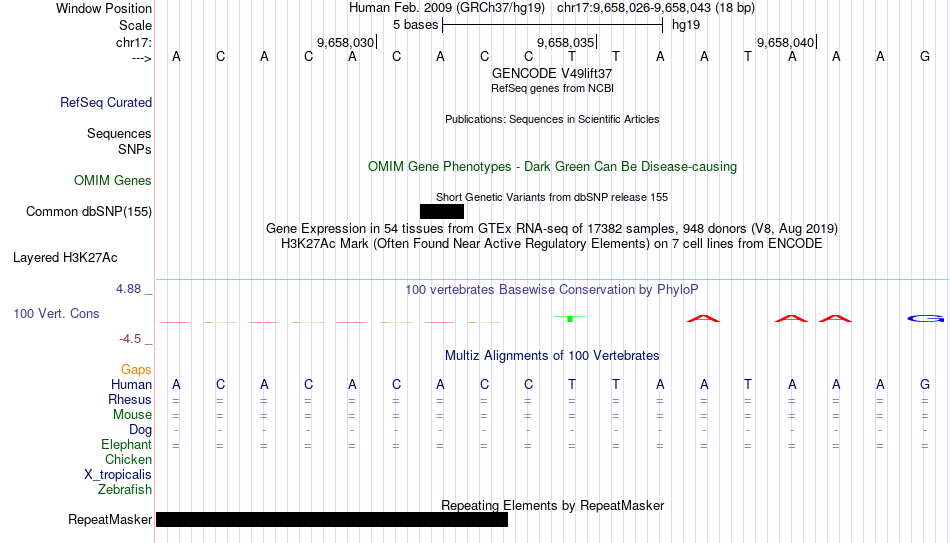Click the 4.88 PhyloP upper scale value
950x543 pixels.
pos(128,289)
